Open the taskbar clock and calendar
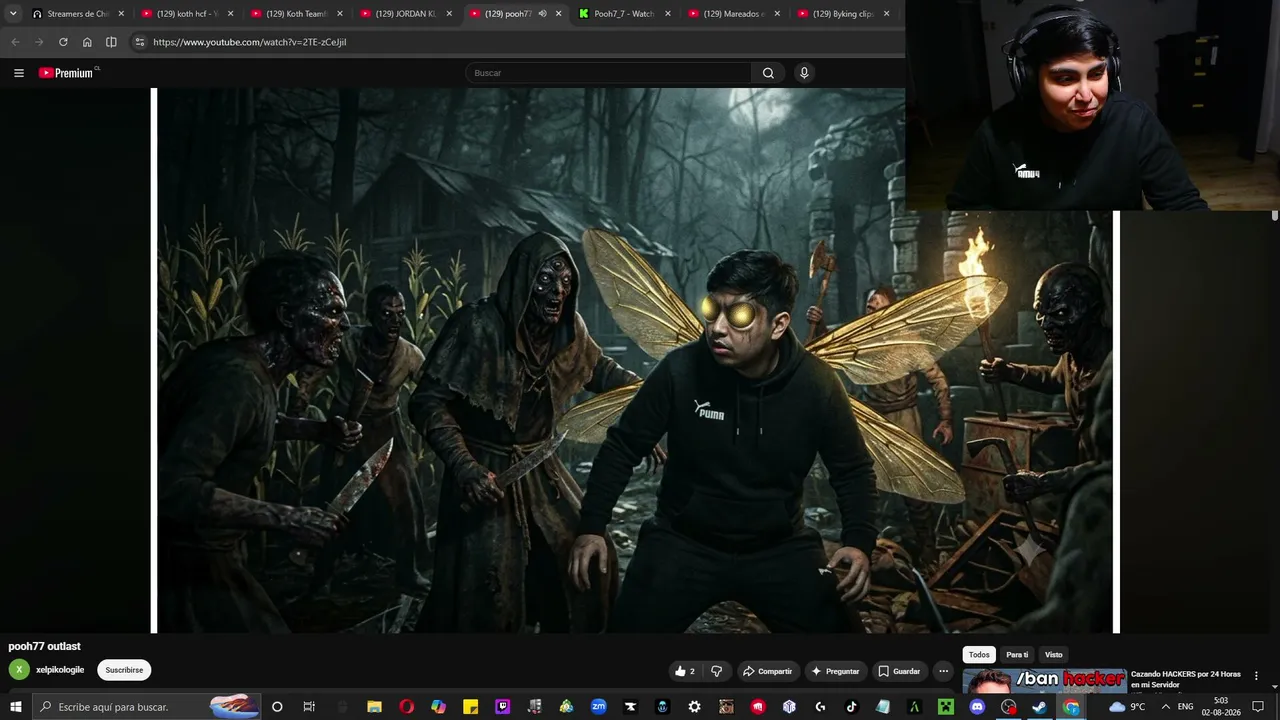 pyautogui.click(x=1221, y=707)
